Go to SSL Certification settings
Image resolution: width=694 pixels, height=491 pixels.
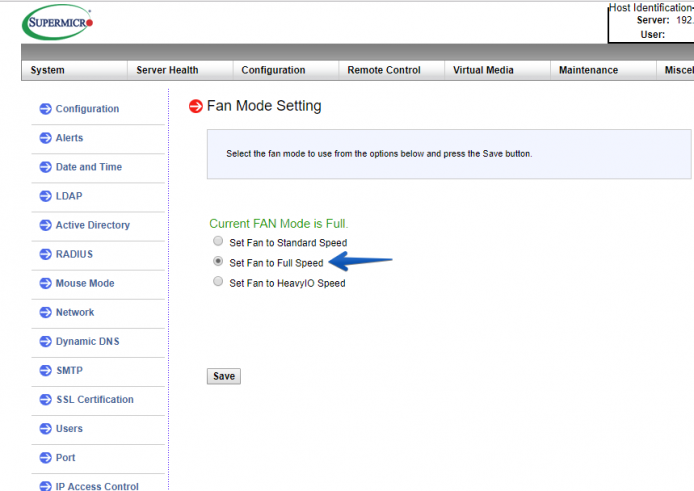click(95, 399)
